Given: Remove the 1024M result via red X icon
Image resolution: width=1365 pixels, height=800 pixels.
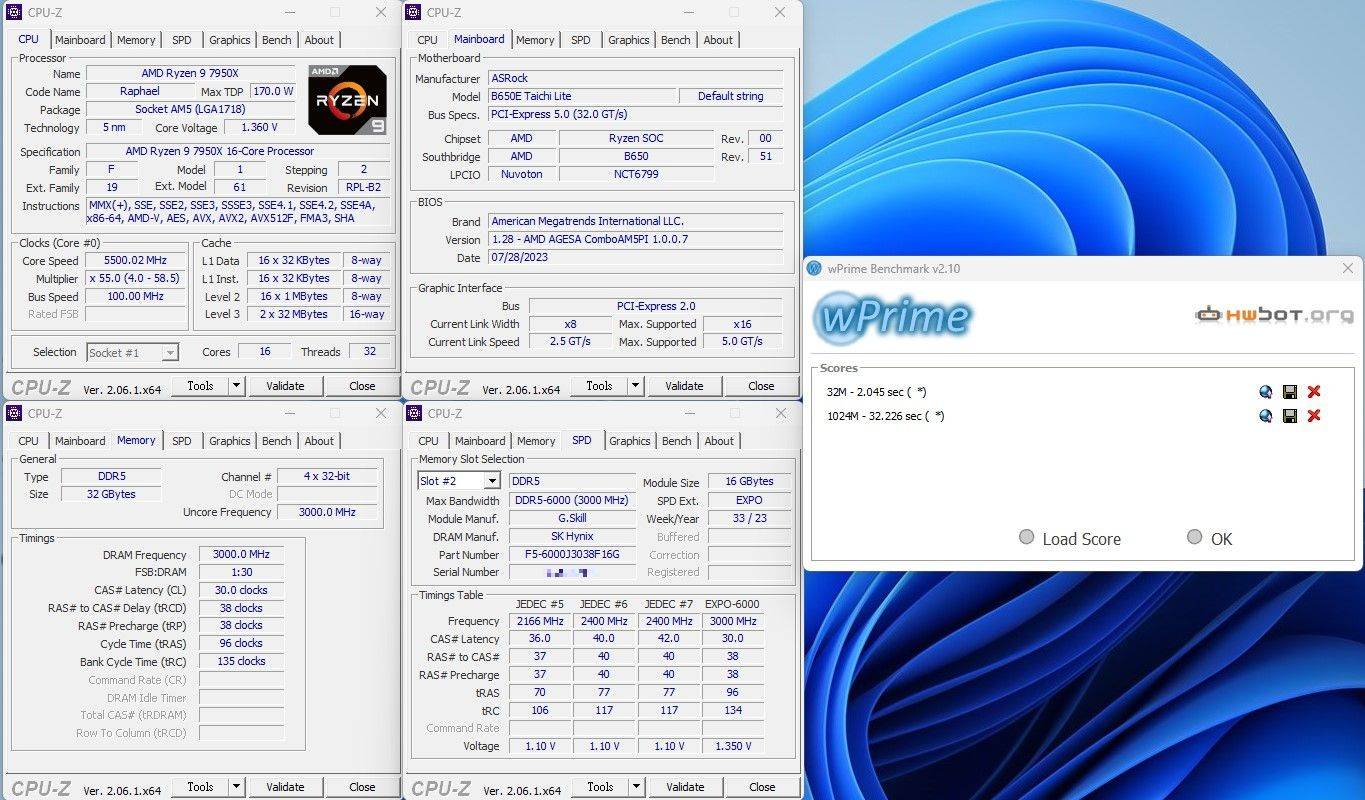Looking at the screenshot, I should 1314,416.
